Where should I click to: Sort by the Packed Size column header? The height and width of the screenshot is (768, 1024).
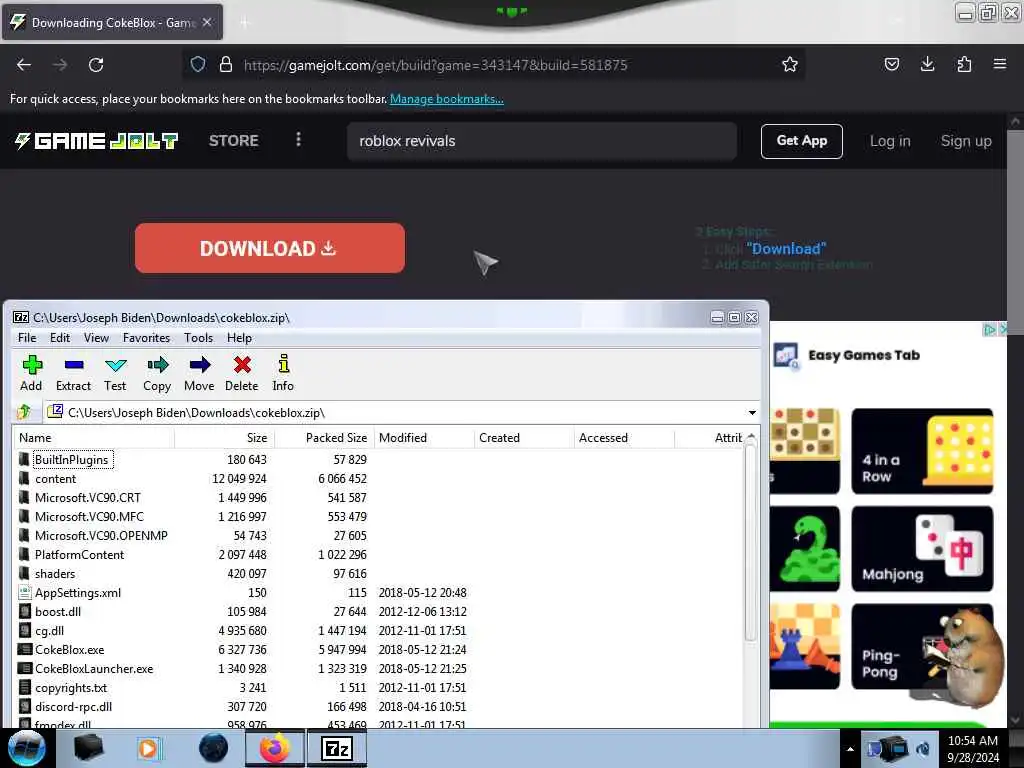(x=324, y=438)
